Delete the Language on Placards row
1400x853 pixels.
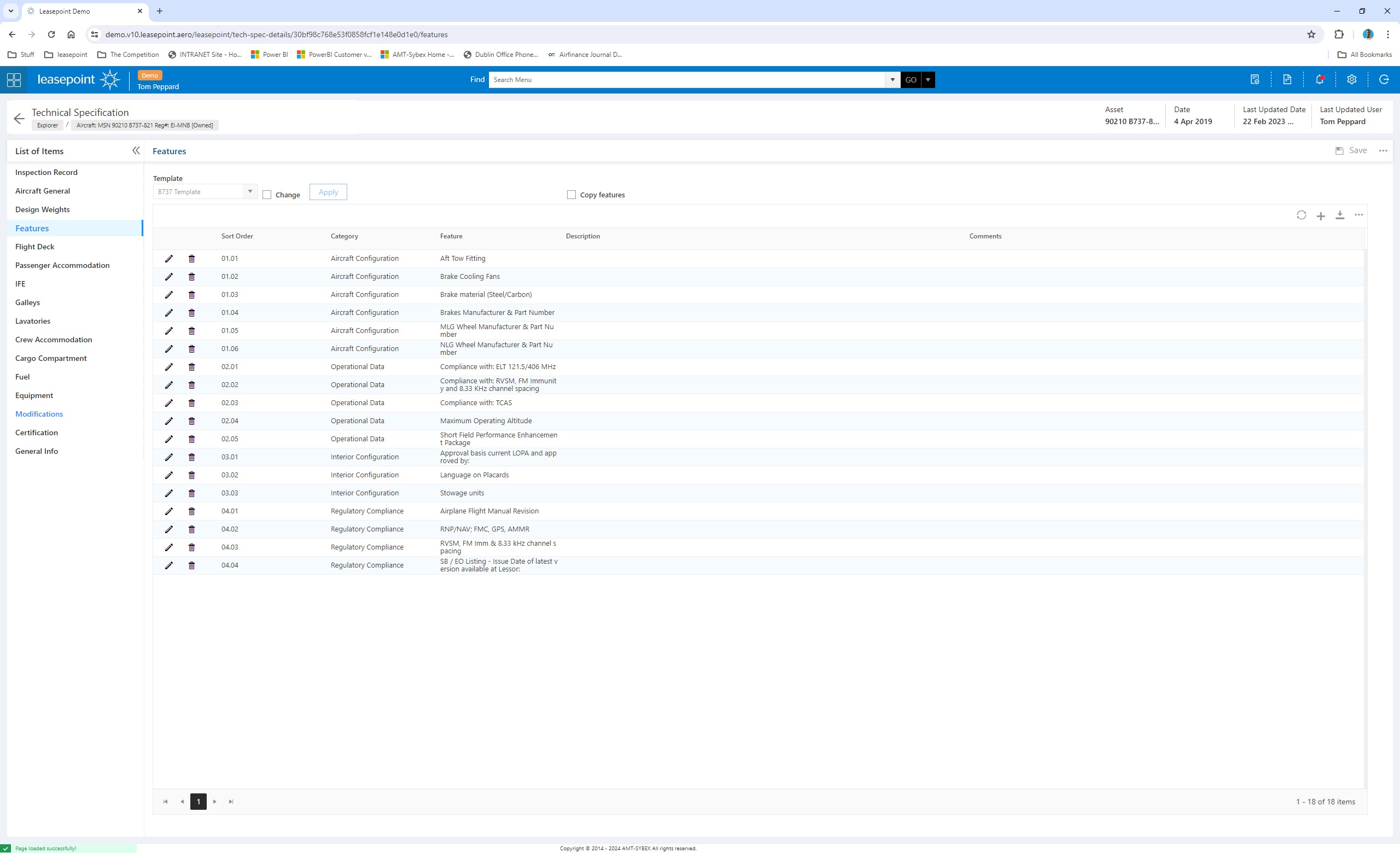pos(191,475)
